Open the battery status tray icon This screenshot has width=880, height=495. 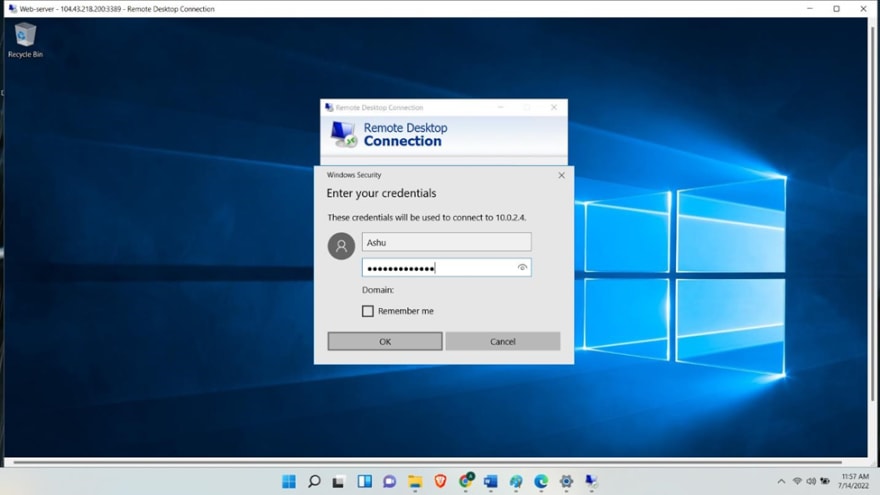tap(825, 481)
